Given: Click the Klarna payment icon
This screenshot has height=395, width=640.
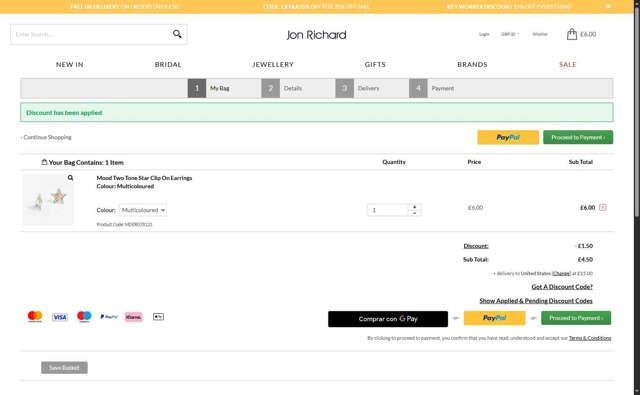Looking at the screenshot, I should 133,317.
